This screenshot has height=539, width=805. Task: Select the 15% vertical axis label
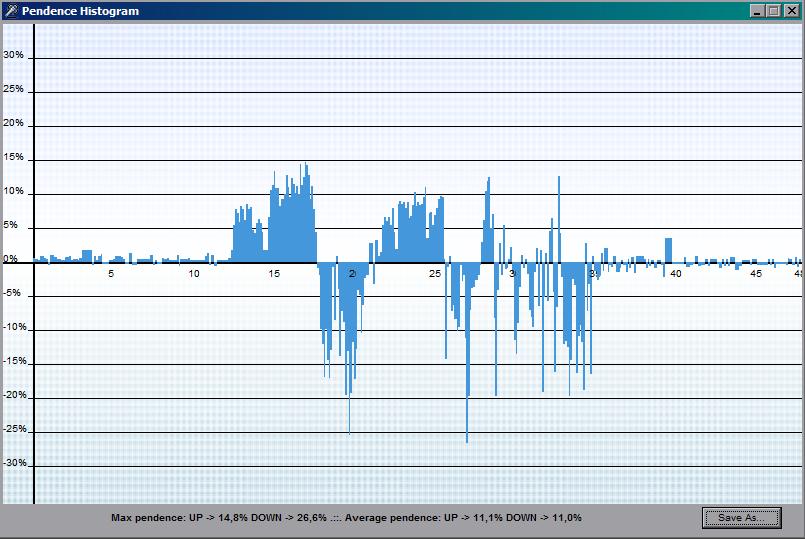(x=14, y=158)
